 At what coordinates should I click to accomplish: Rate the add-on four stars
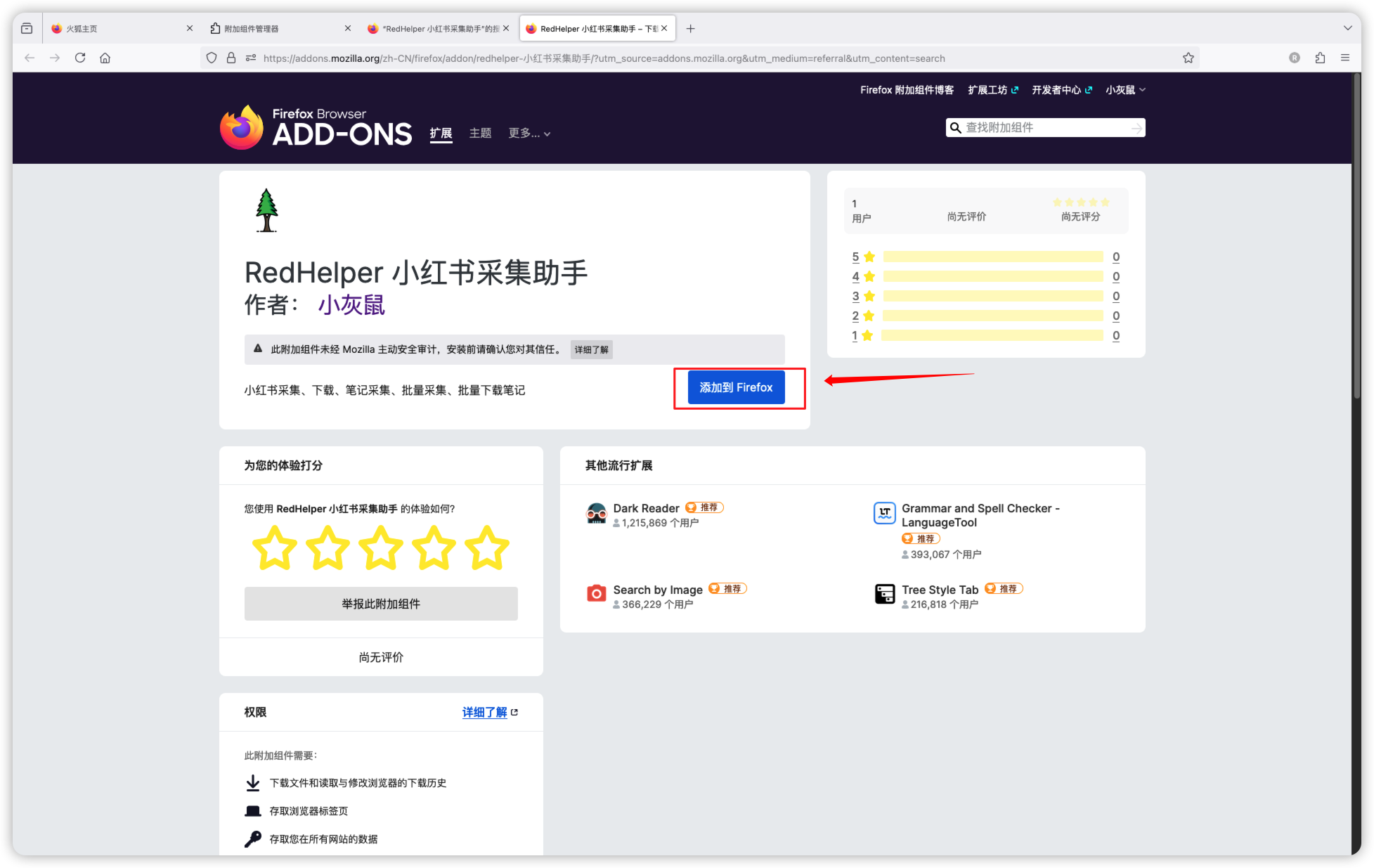tap(434, 548)
